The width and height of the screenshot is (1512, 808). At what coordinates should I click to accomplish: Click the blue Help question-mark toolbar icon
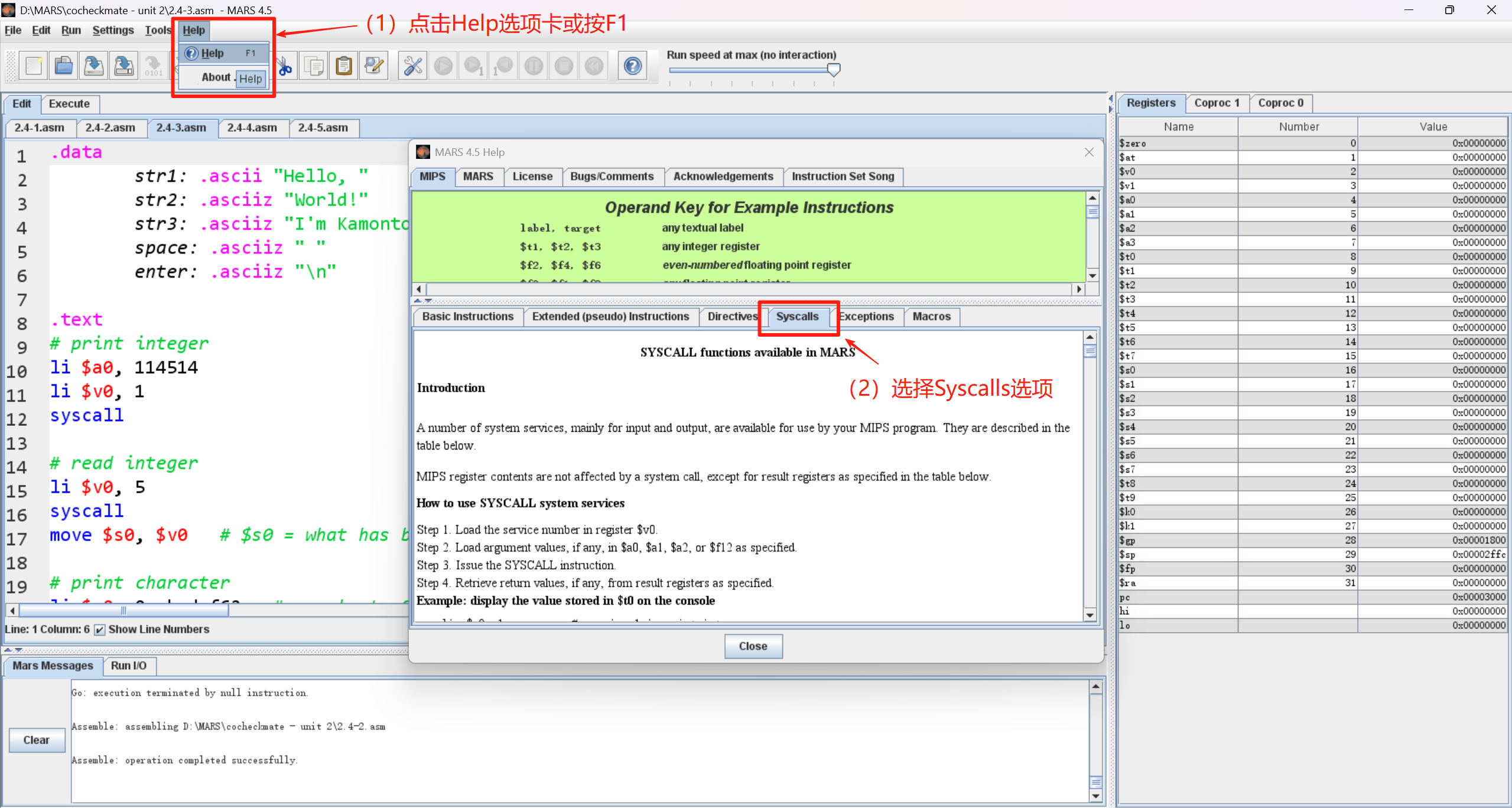pyautogui.click(x=632, y=66)
